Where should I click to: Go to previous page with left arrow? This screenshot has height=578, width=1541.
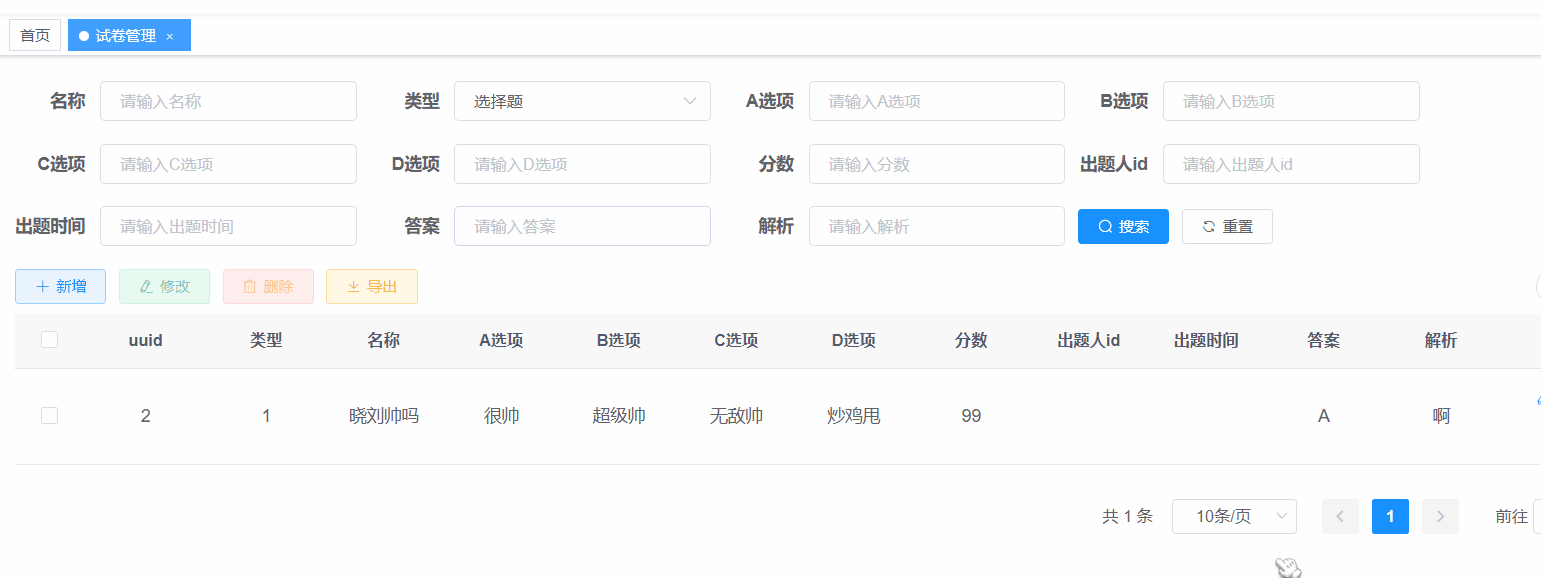(1340, 516)
